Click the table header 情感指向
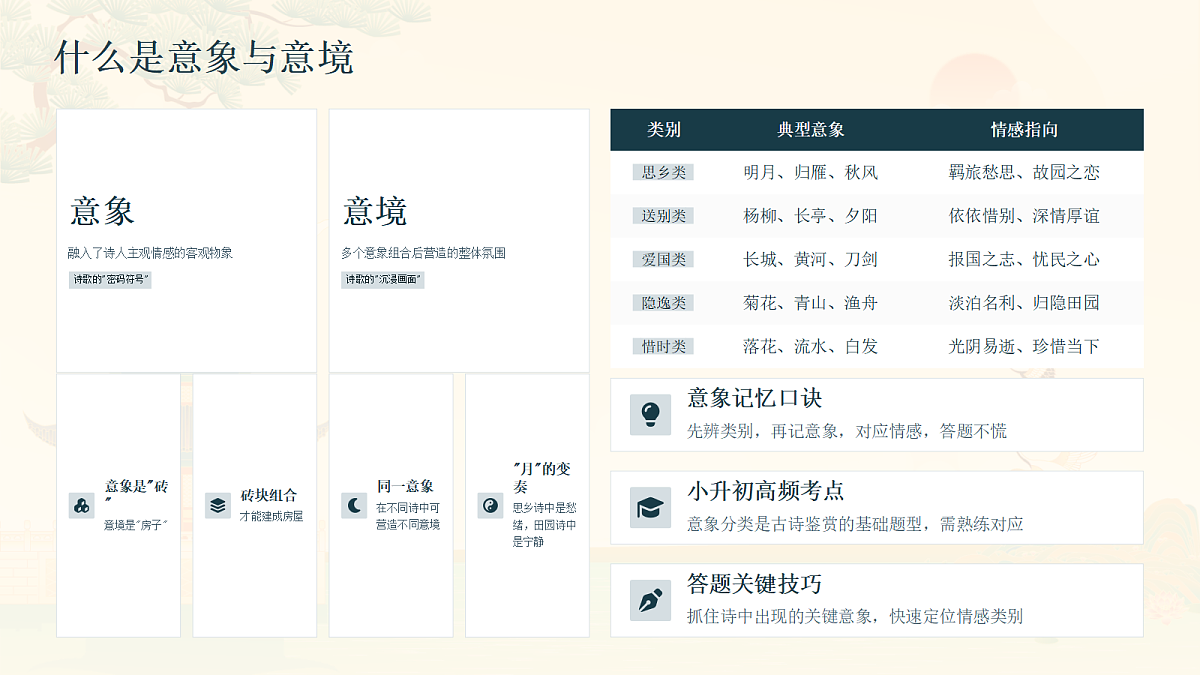The width and height of the screenshot is (1200, 675). 1024,130
